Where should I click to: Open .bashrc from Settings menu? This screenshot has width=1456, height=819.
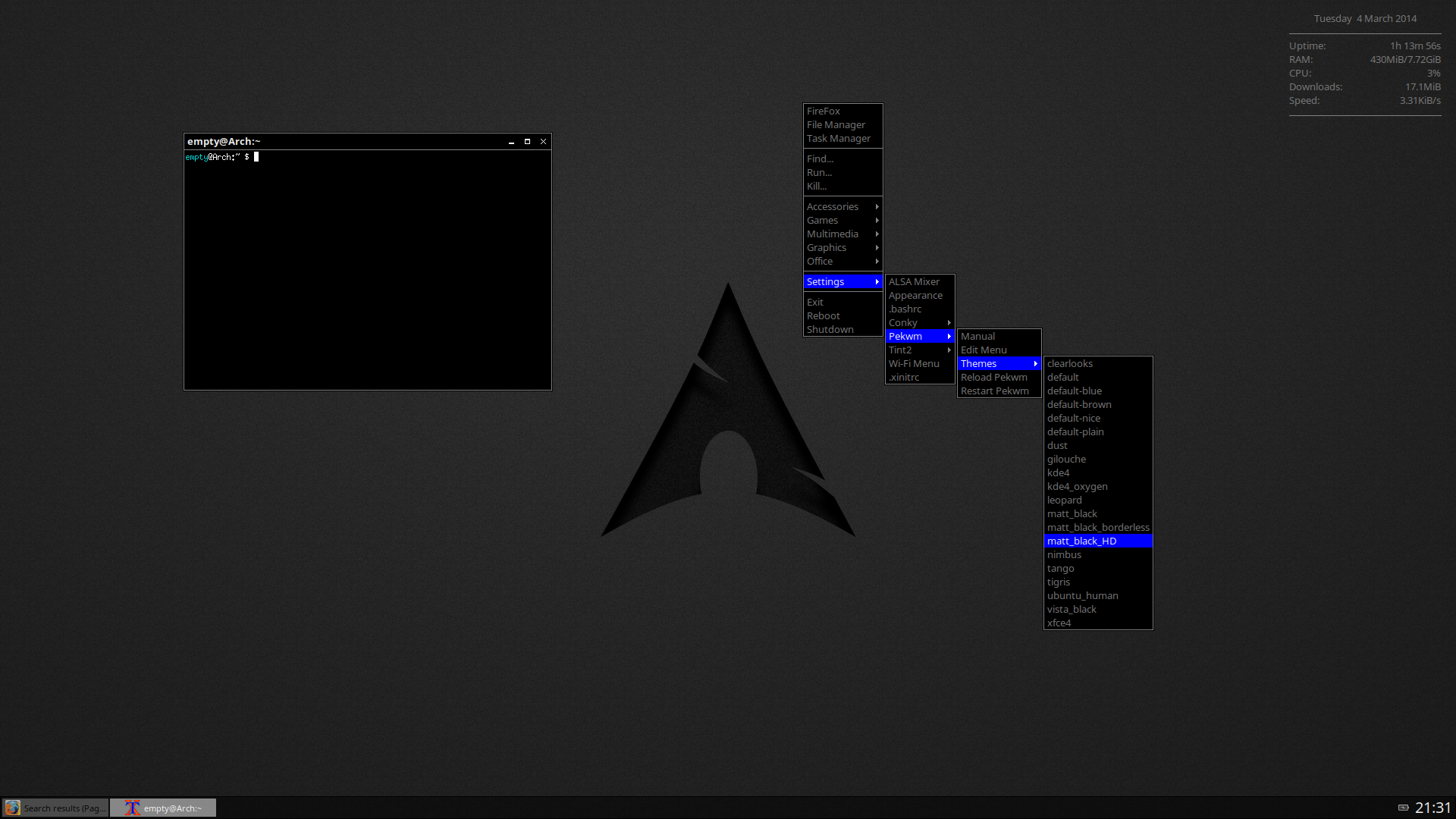point(920,309)
